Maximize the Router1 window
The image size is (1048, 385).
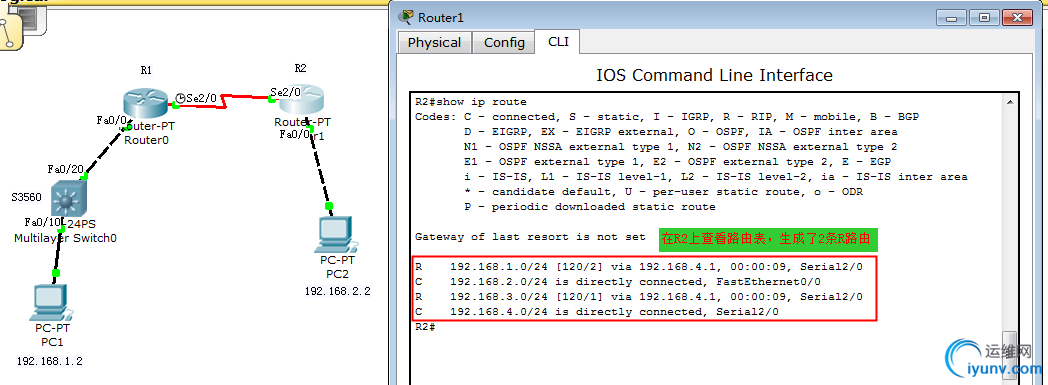click(x=984, y=18)
